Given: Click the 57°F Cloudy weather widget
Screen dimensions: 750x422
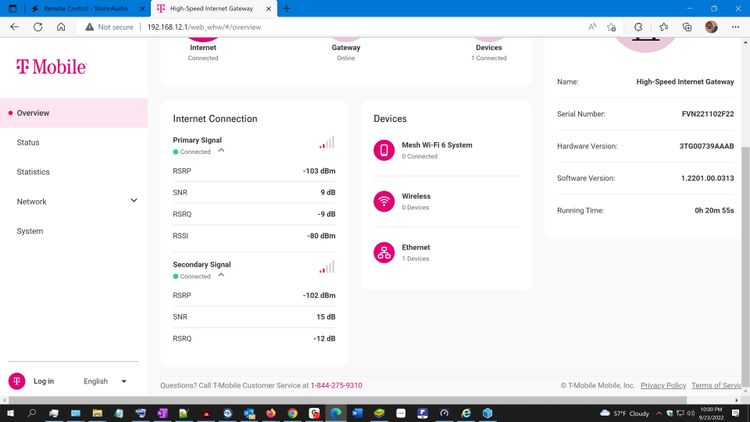Looking at the screenshot, I should (624, 413).
